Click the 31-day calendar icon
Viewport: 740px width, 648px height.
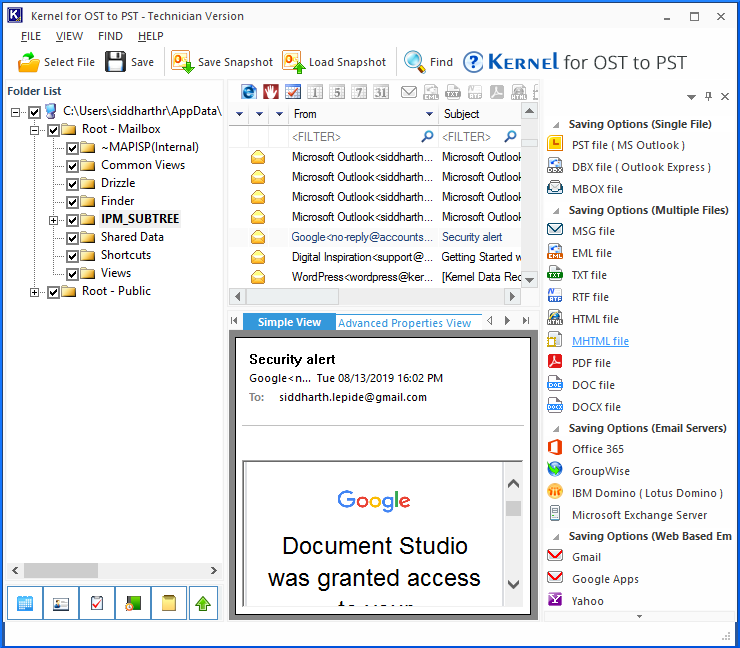[x=381, y=92]
